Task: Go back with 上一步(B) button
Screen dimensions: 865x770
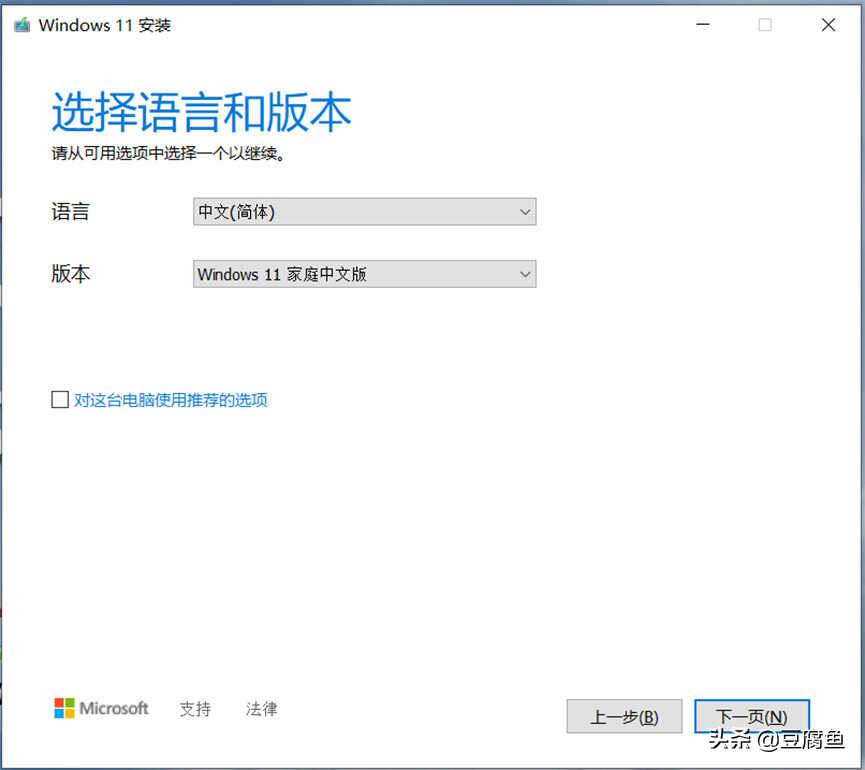Action: [624, 716]
